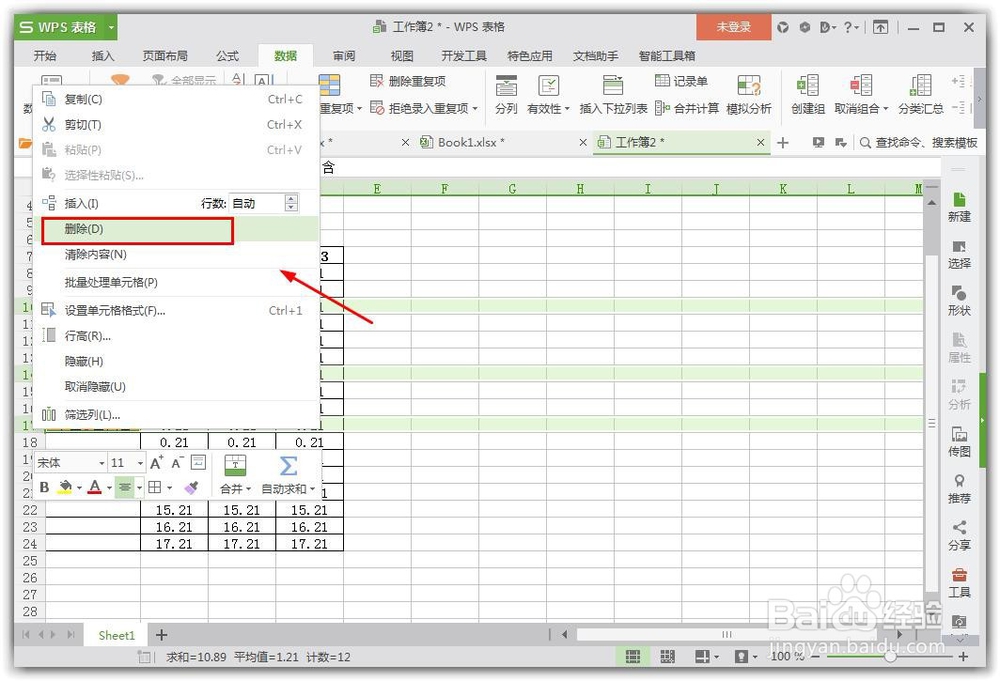Click New (新建) in right sidebar
This screenshot has width=1000, height=681.
point(959,207)
